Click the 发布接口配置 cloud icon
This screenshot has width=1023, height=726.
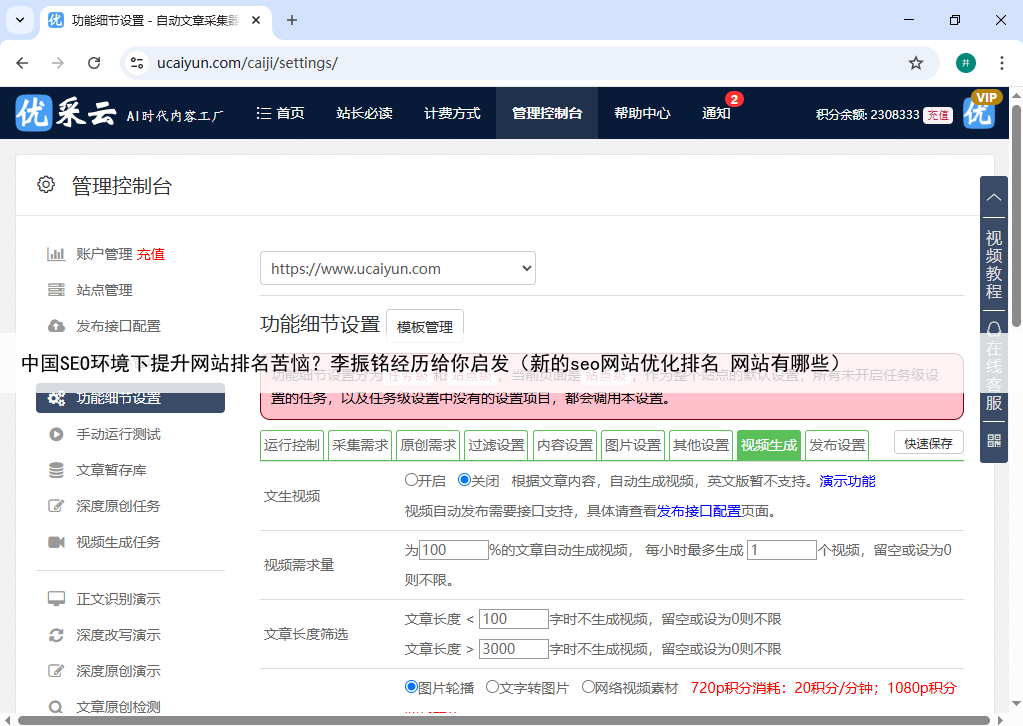(56, 326)
